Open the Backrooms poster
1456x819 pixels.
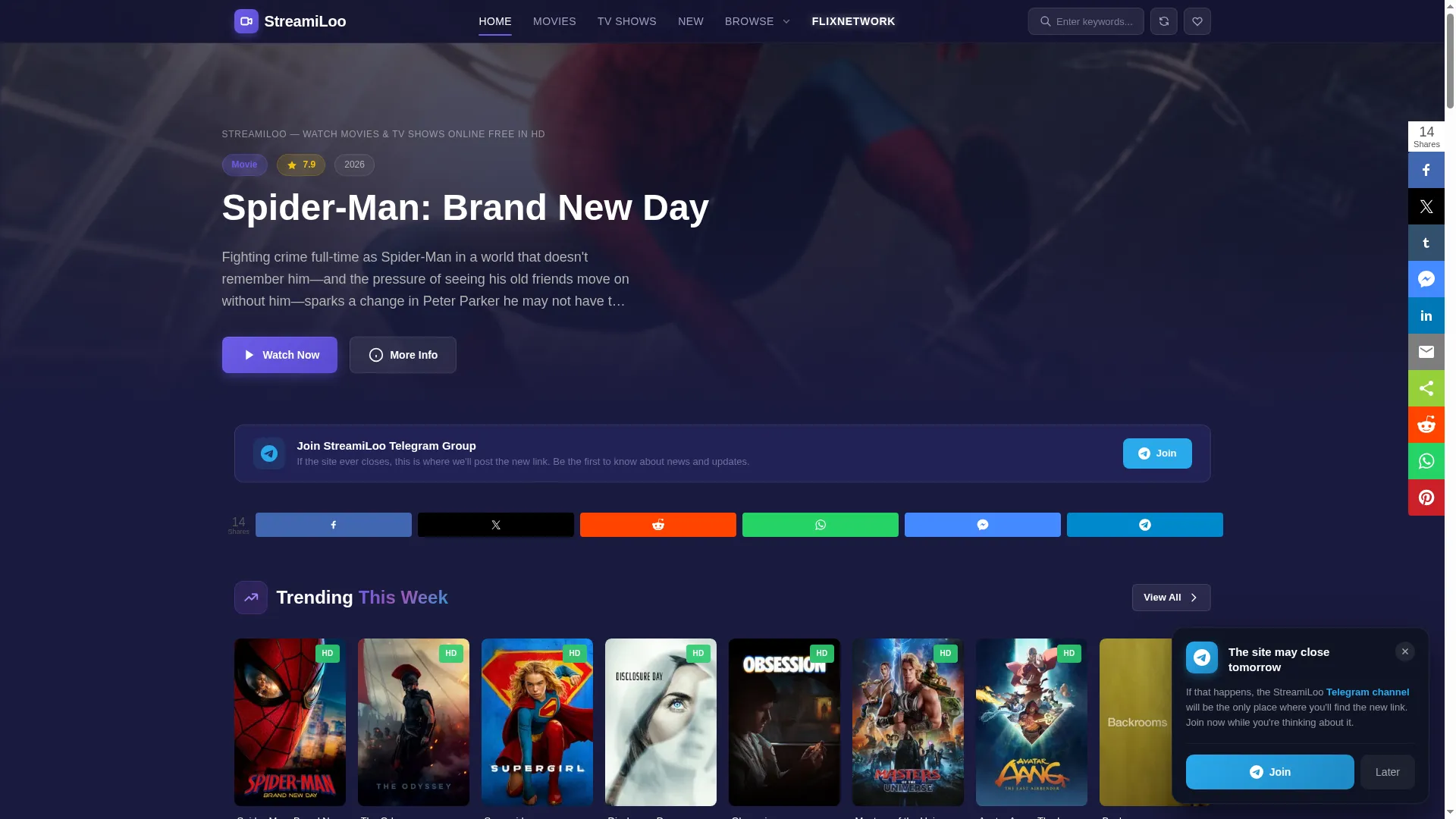tap(1135, 722)
